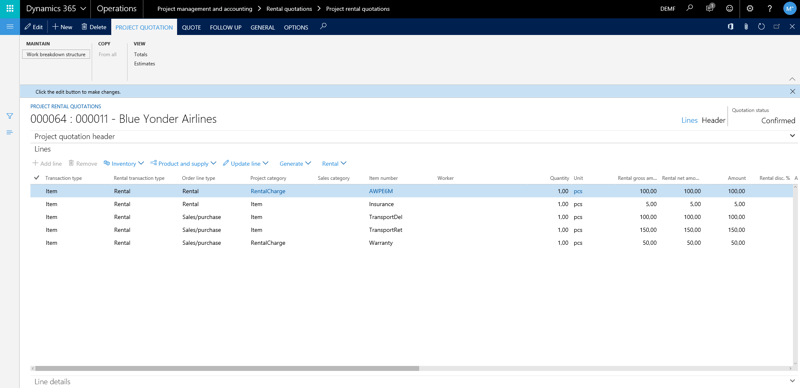Open the filter pane funnel icon
The width and height of the screenshot is (800, 388).
click(10, 116)
